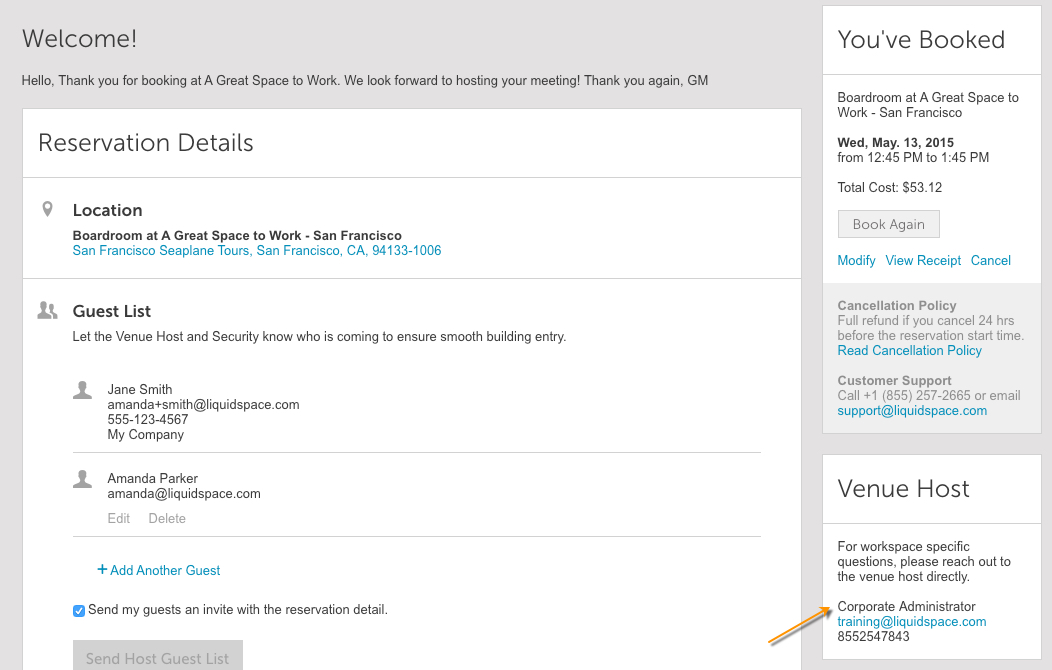Click the text 'Jane Smith'
Screen dimensions: 1052x670
tap(140, 390)
